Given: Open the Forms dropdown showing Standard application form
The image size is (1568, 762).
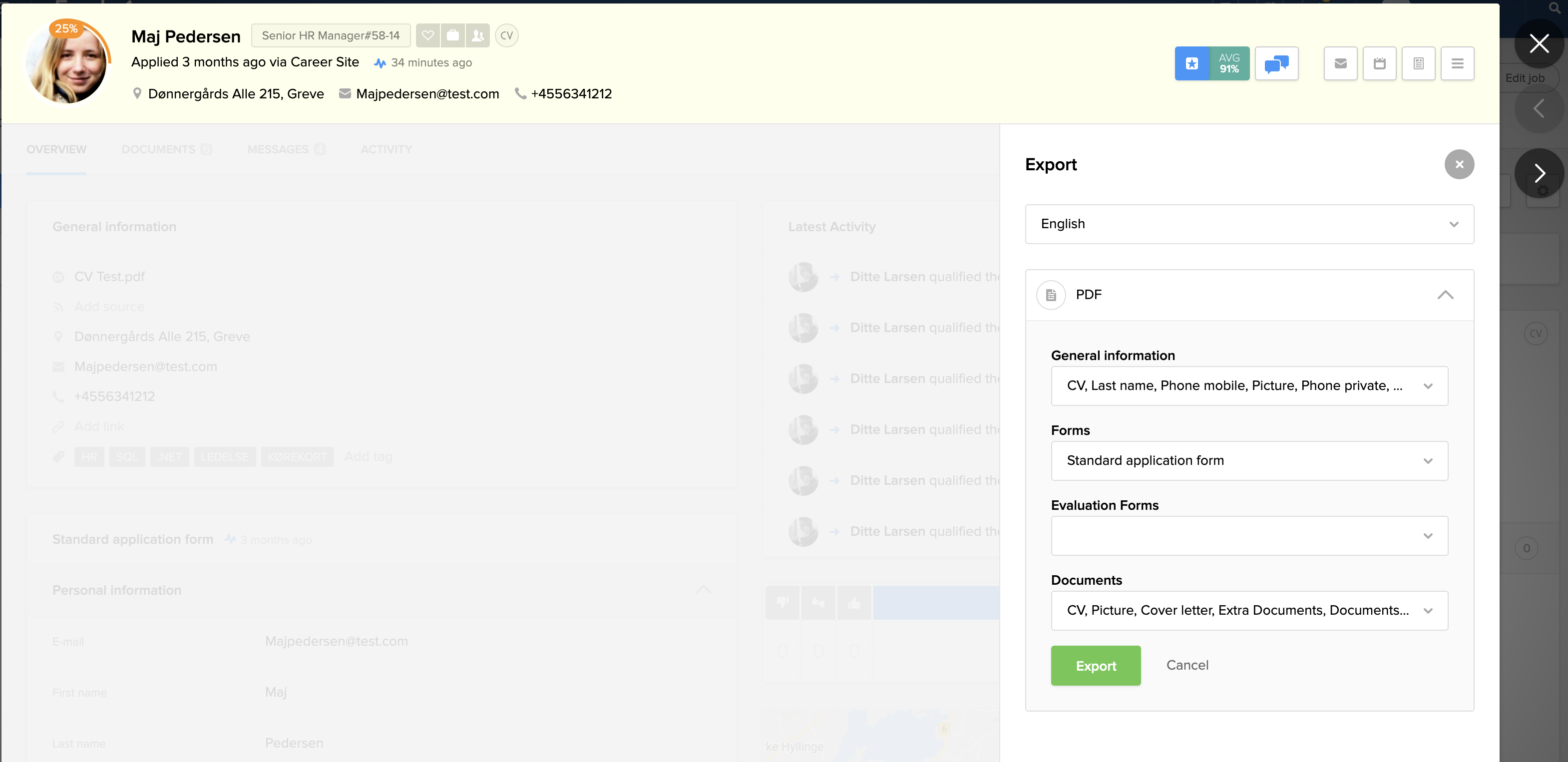Looking at the screenshot, I should (x=1249, y=461).
